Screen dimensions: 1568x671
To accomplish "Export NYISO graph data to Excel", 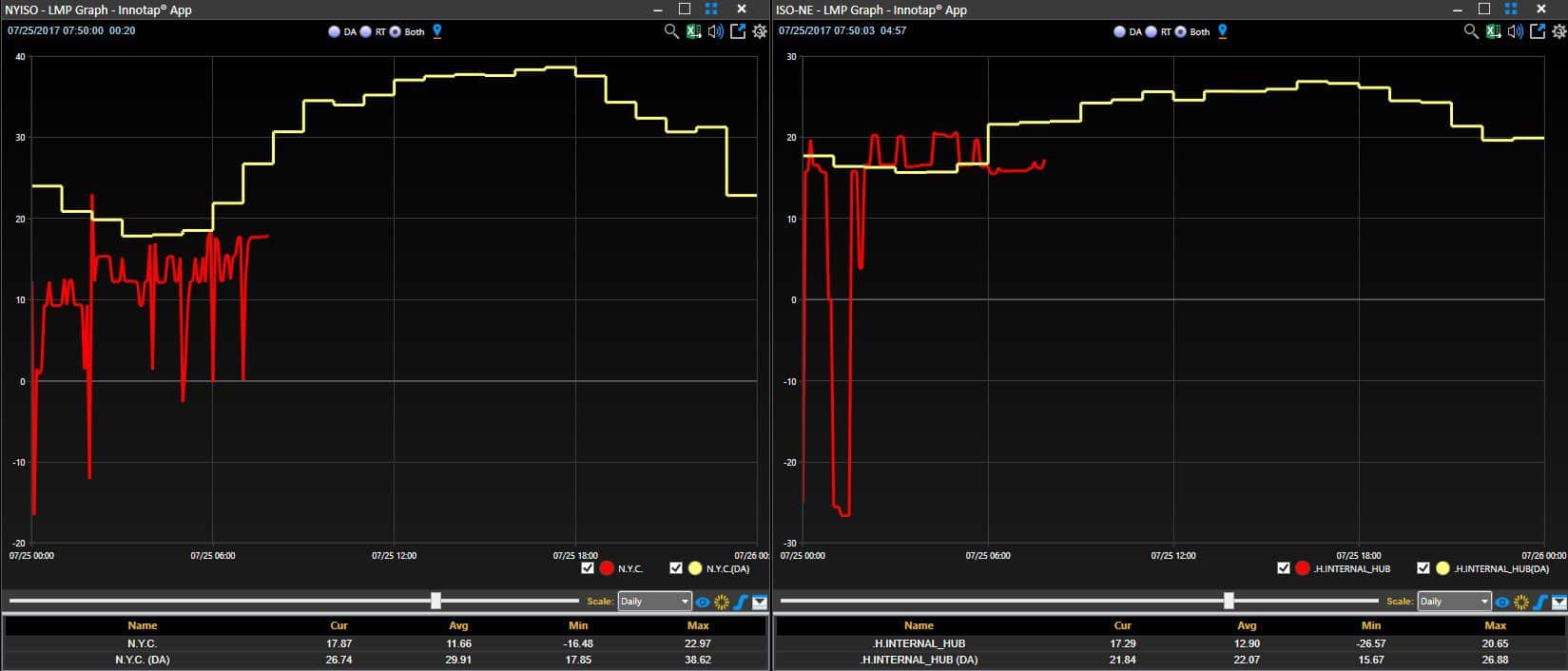I will [694, 31].
